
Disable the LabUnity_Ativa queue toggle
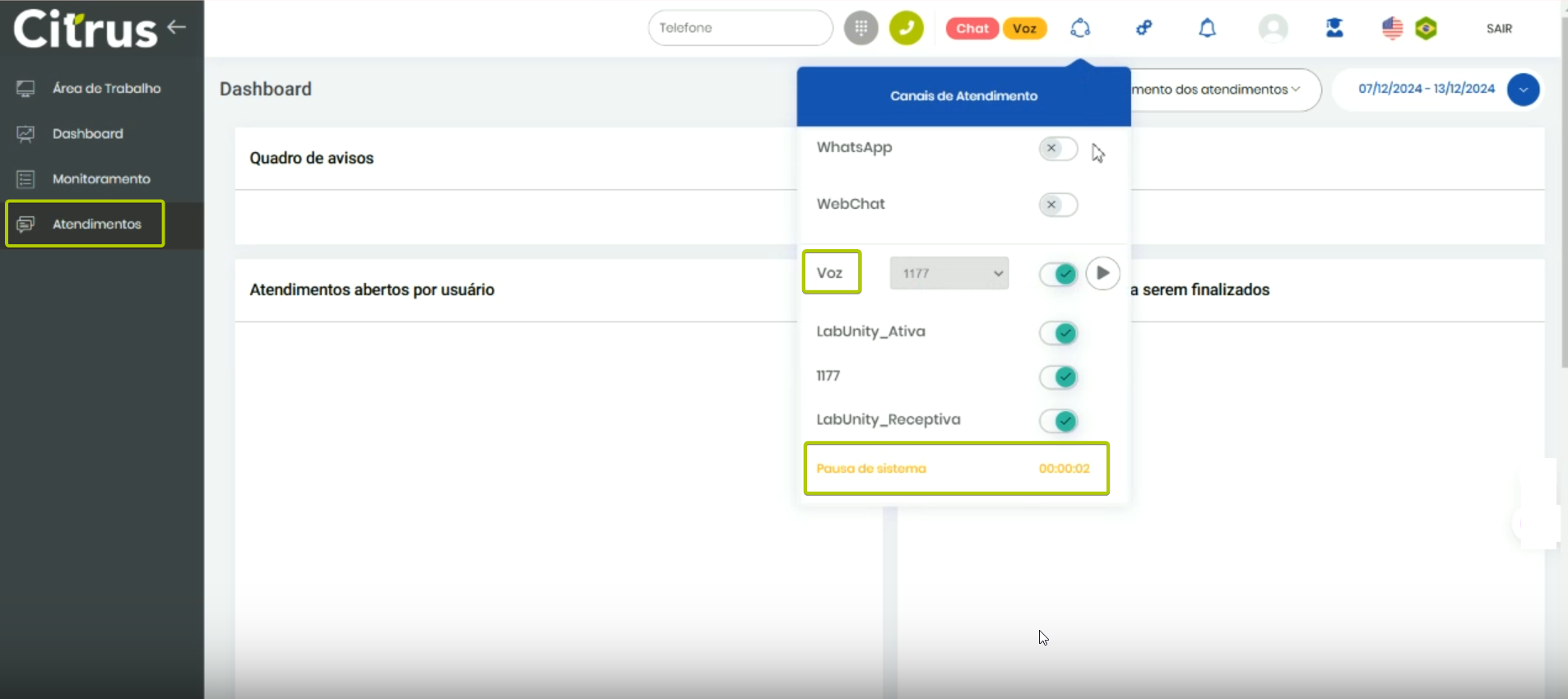point(1058,333)
